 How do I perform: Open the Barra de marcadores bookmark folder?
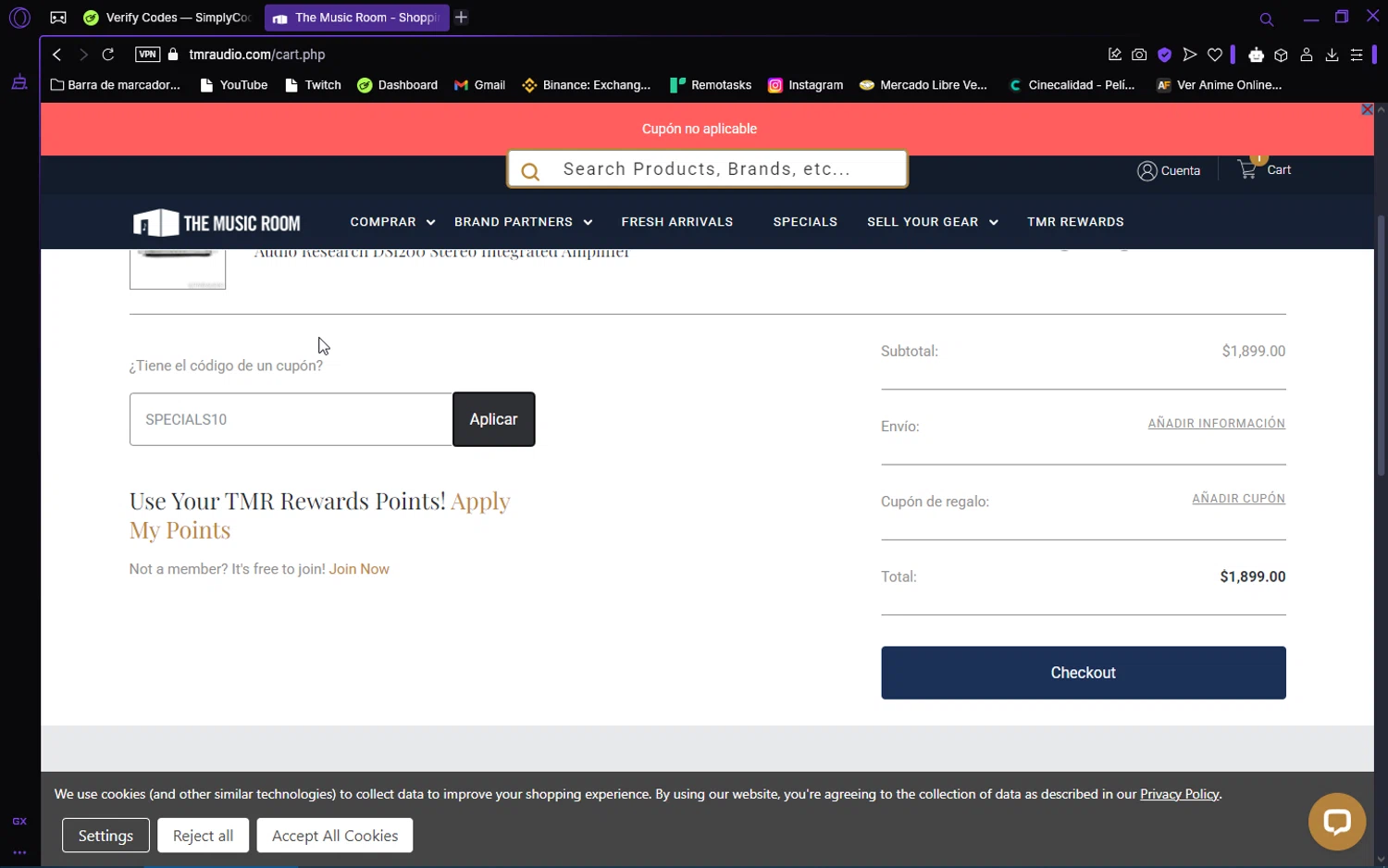(x=116, y=85)
